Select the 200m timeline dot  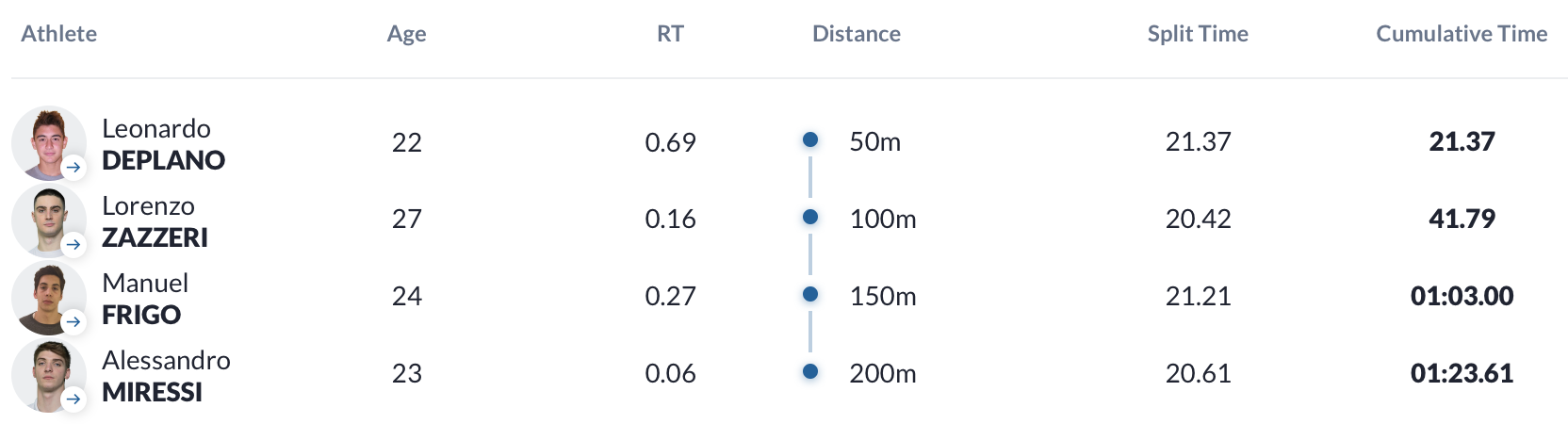tap(809, 371)
